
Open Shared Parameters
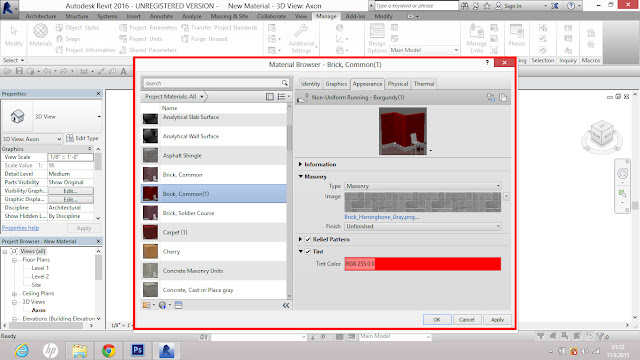148,50
